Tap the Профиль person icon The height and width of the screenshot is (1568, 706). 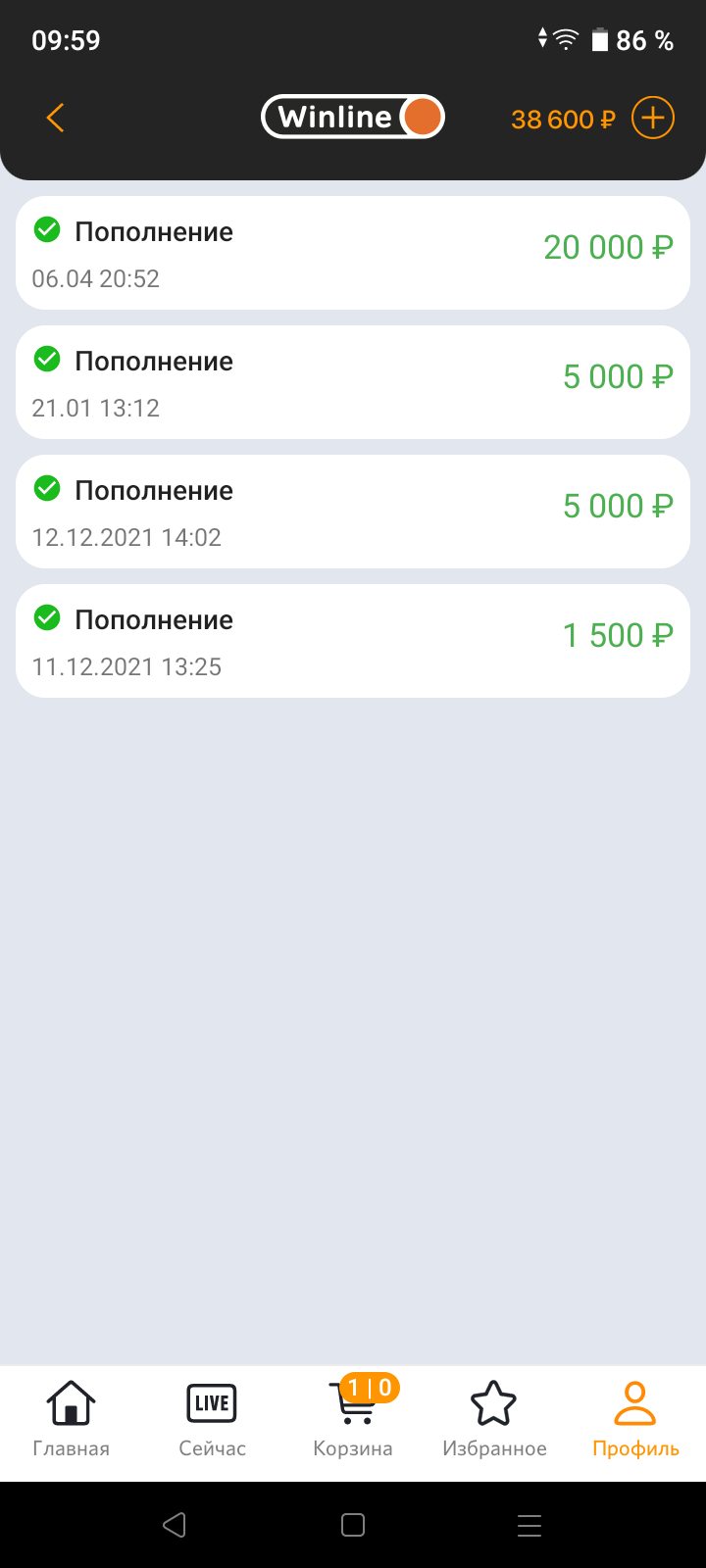pos(635,1403)
